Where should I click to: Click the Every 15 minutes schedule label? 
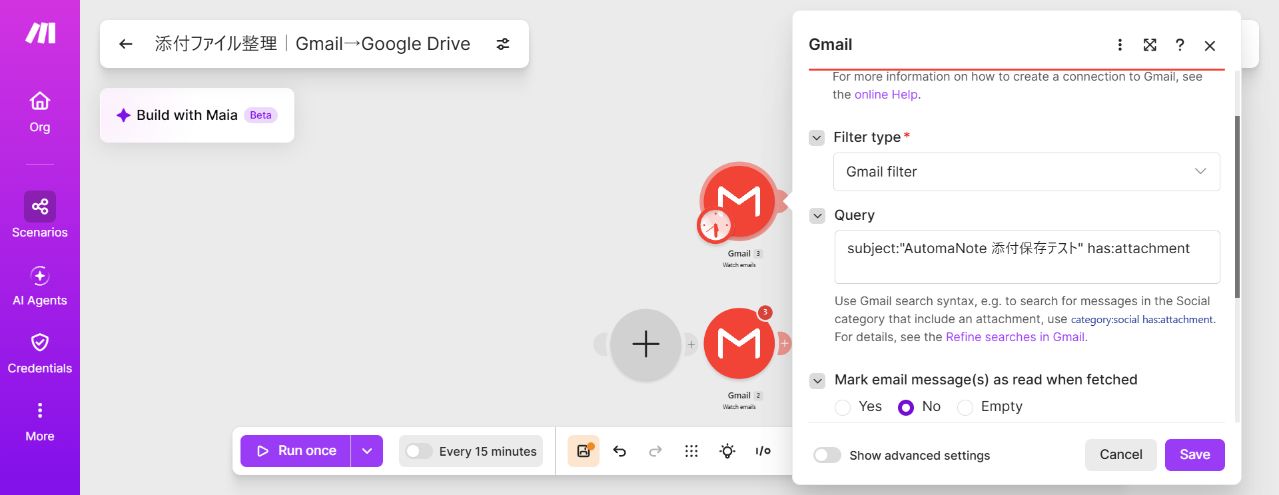coord(488,451)
